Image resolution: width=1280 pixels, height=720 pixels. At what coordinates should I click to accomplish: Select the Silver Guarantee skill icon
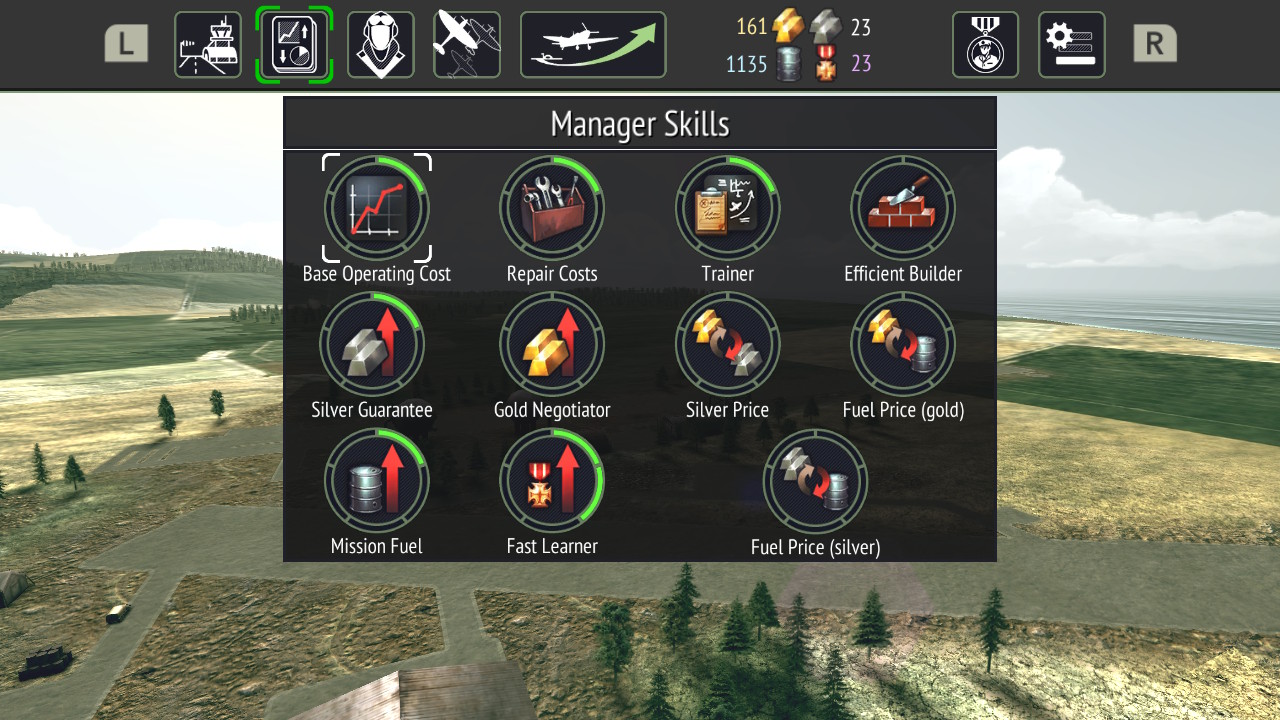pos(372,345)
